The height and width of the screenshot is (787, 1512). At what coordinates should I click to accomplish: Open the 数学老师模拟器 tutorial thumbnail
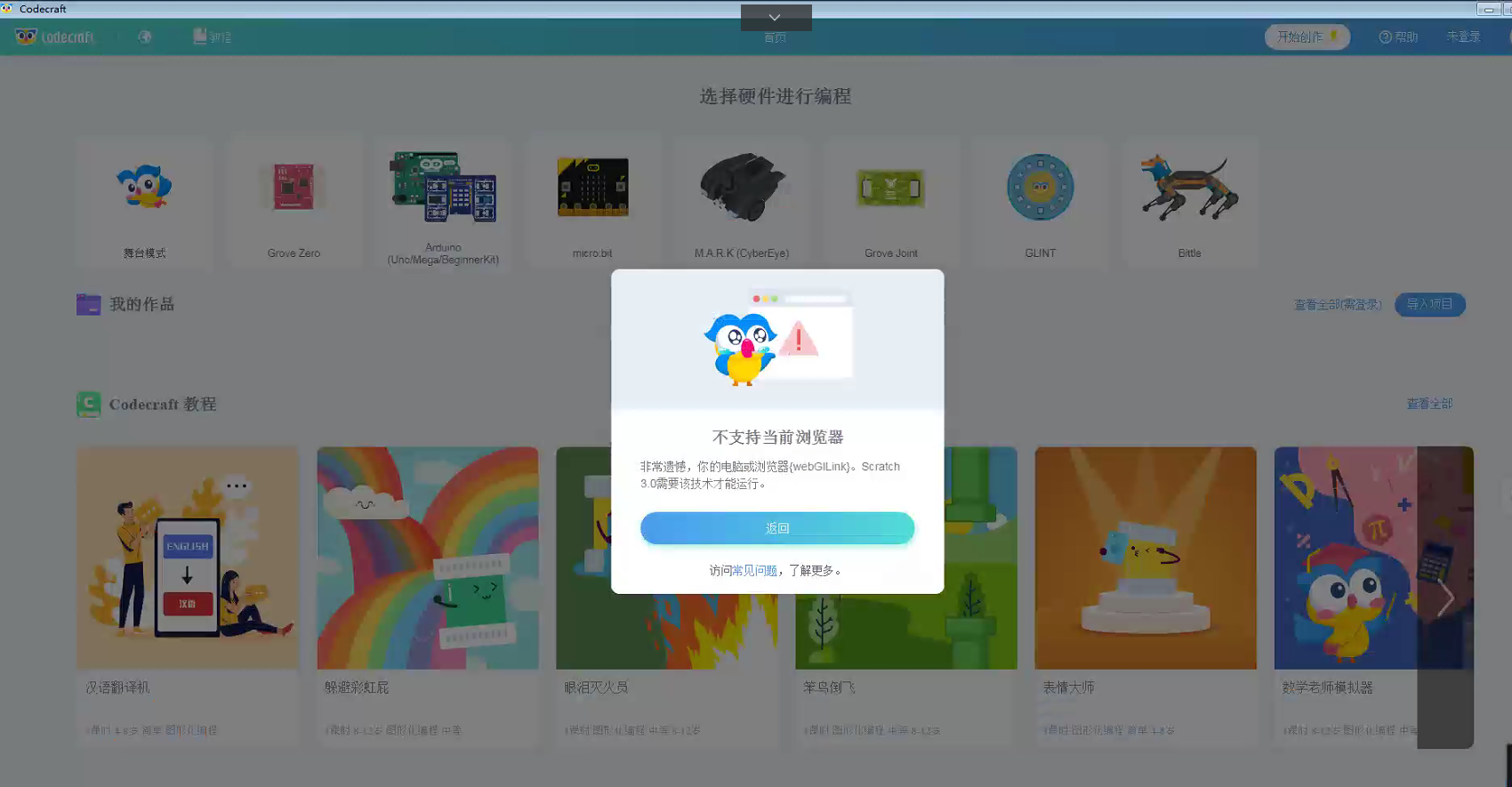click(1373, 558)
